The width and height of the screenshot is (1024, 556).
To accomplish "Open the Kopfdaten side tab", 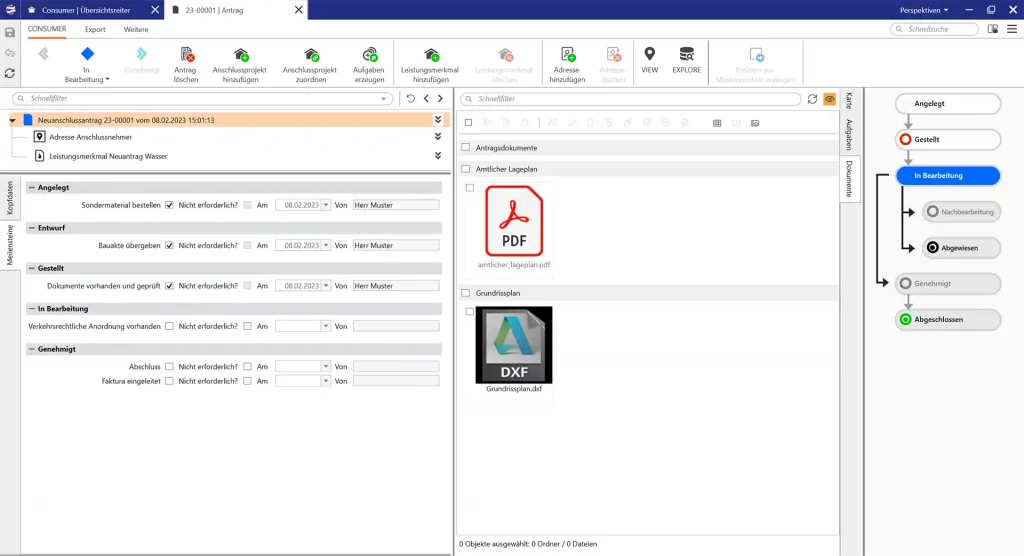I will click(11, 198).
